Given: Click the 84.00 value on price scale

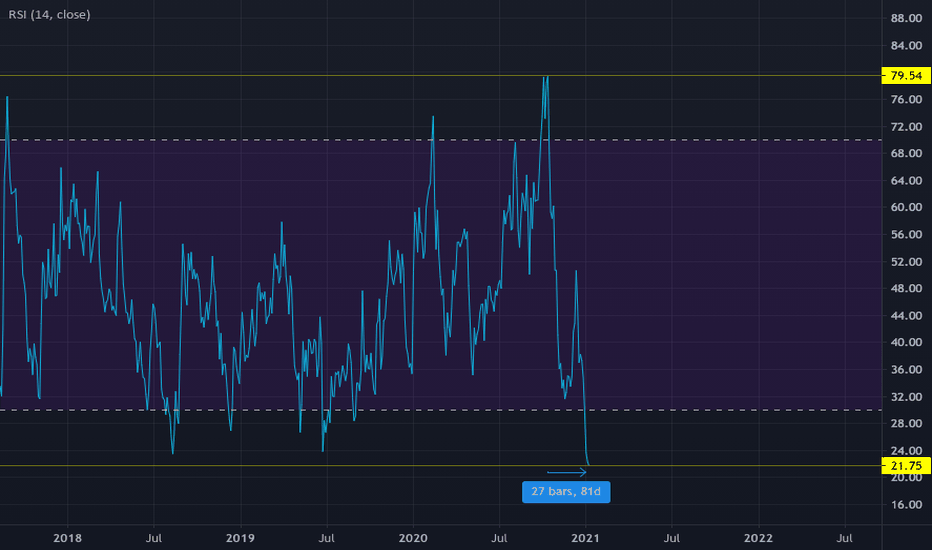Looking at the screenshot, I should click(x=906, y=46).
